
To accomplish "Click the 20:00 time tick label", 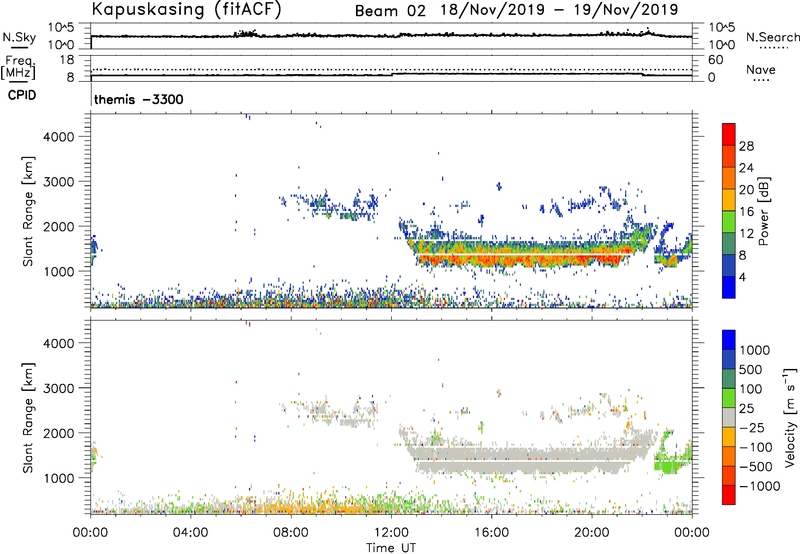I will 592,533.
